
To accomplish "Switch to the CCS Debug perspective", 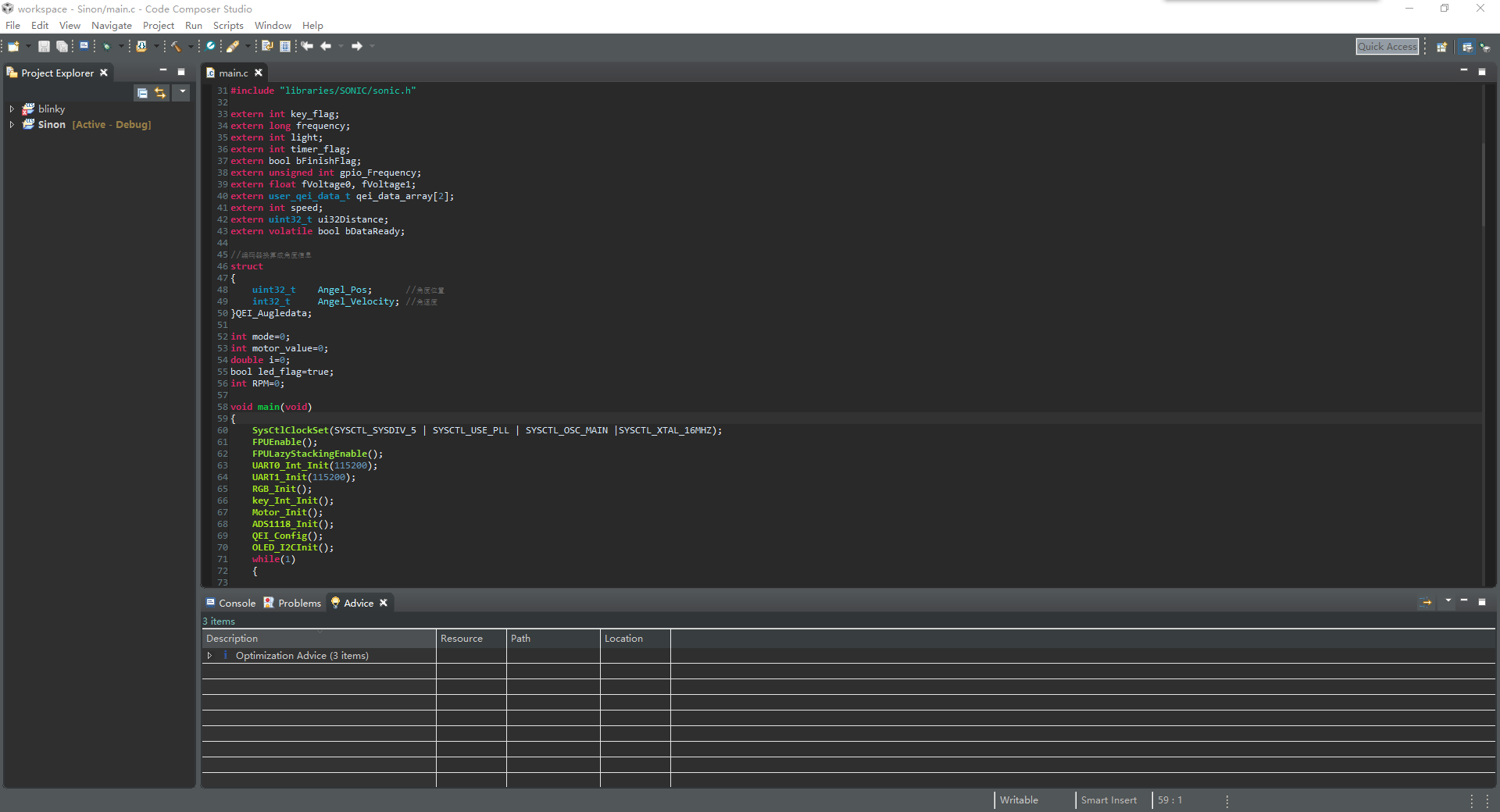I will [x=1485, y=47].
